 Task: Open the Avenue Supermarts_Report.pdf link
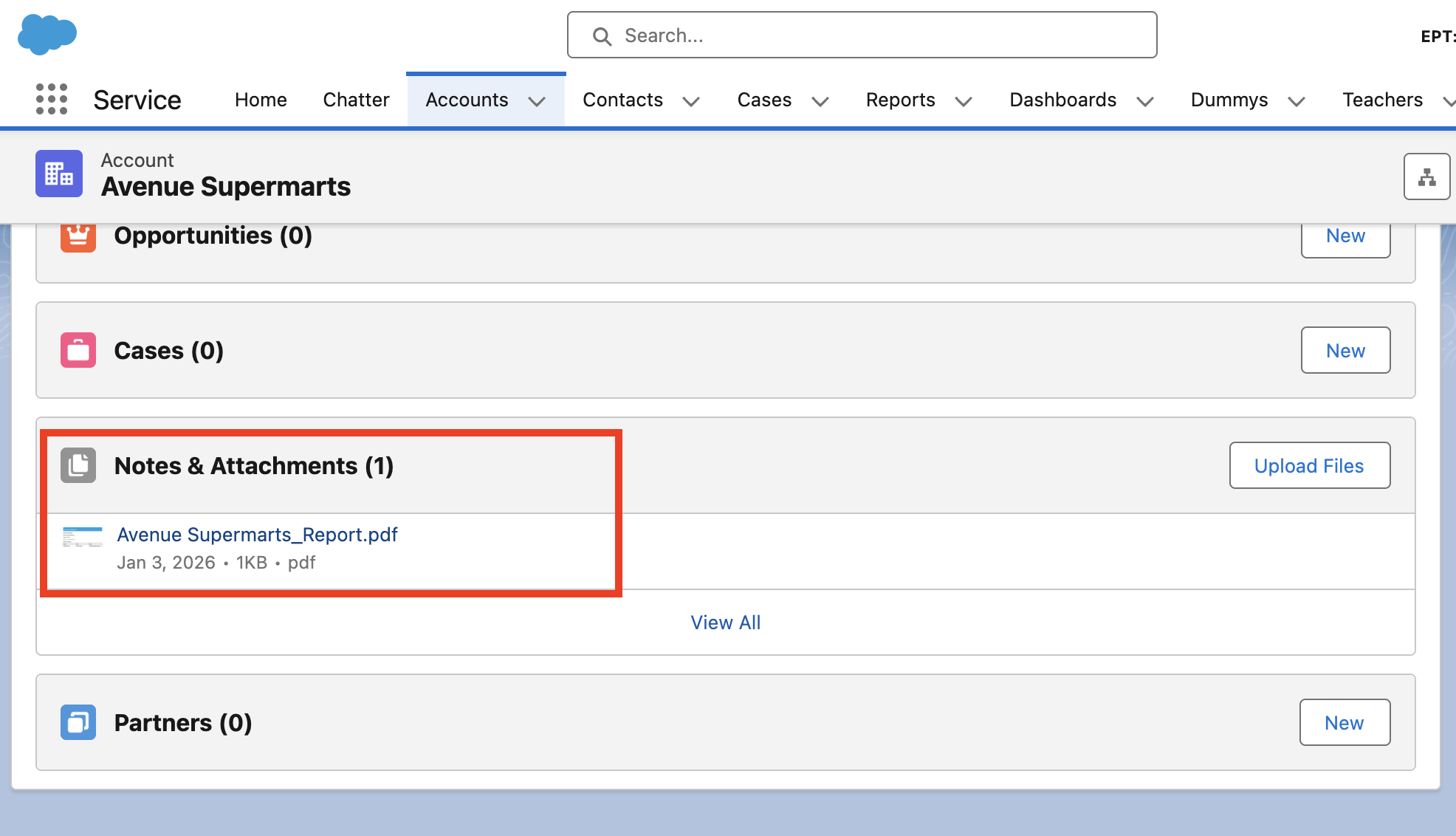(x=257, y=535)
